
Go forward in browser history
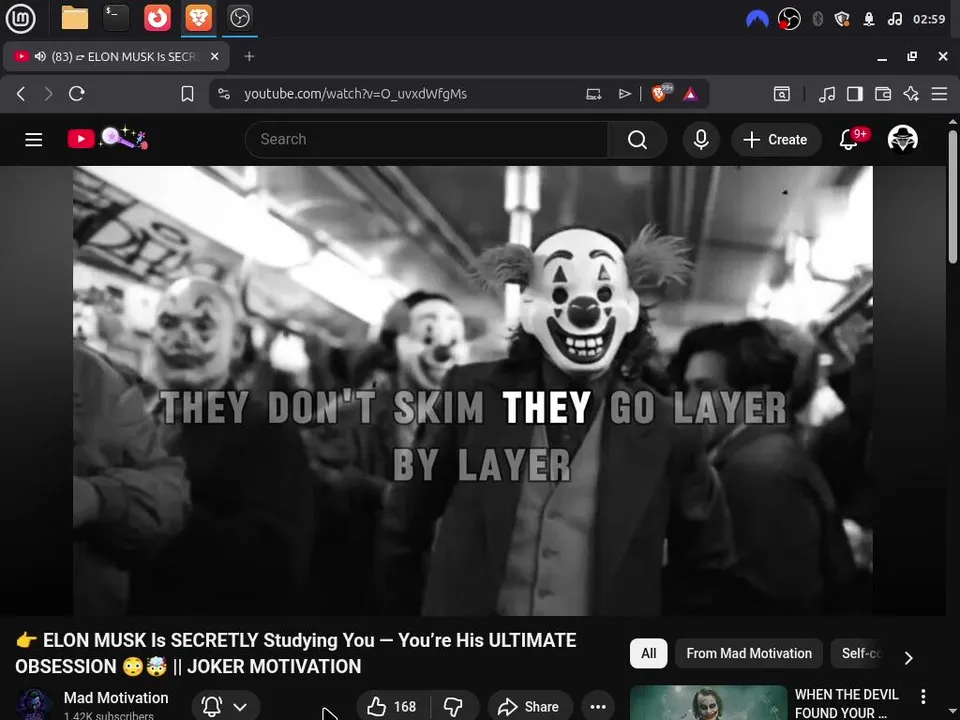pyautogui.click(x=48, y=94)
